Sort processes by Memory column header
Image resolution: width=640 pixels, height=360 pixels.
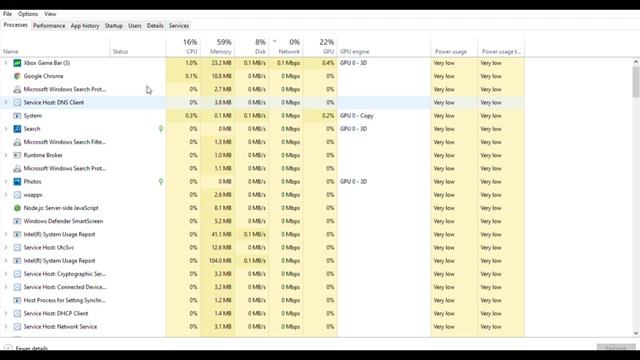coord(218,47)
